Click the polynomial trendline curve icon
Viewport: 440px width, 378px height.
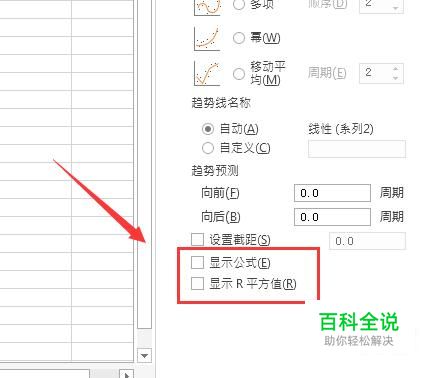[207, 8]
